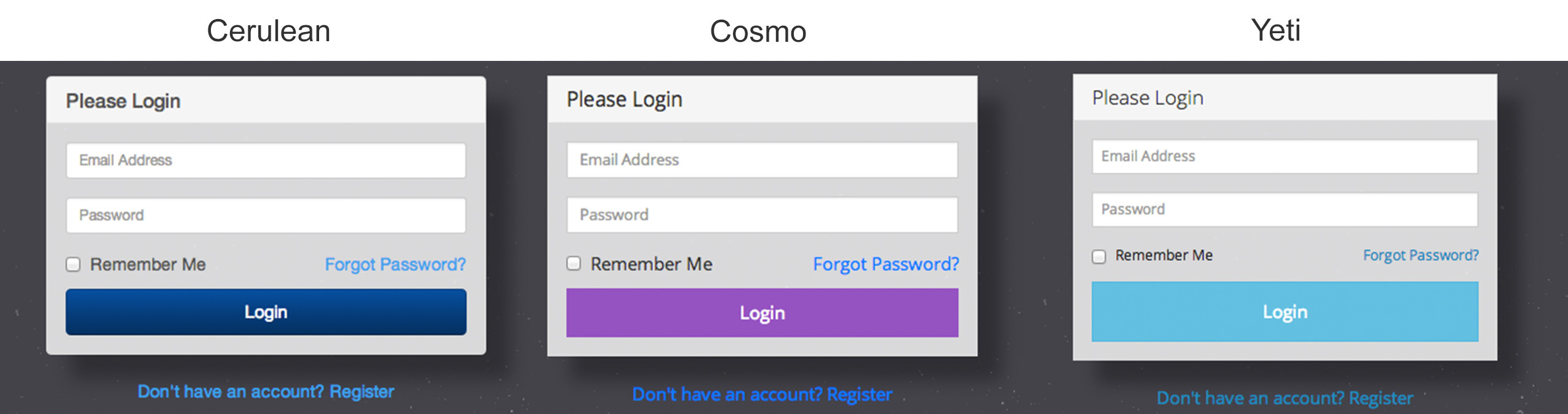Click the Yeti Email Address field
Screen dimensions: 1568x414
1285,156
